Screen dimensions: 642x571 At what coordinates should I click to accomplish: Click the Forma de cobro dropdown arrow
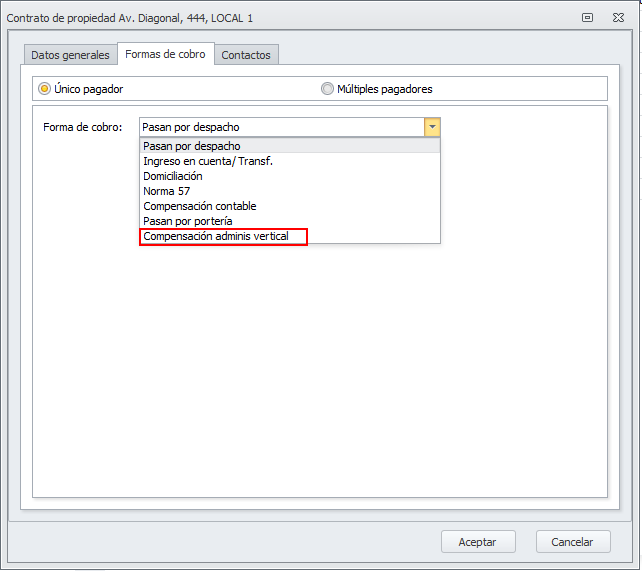tap(431, 127)
